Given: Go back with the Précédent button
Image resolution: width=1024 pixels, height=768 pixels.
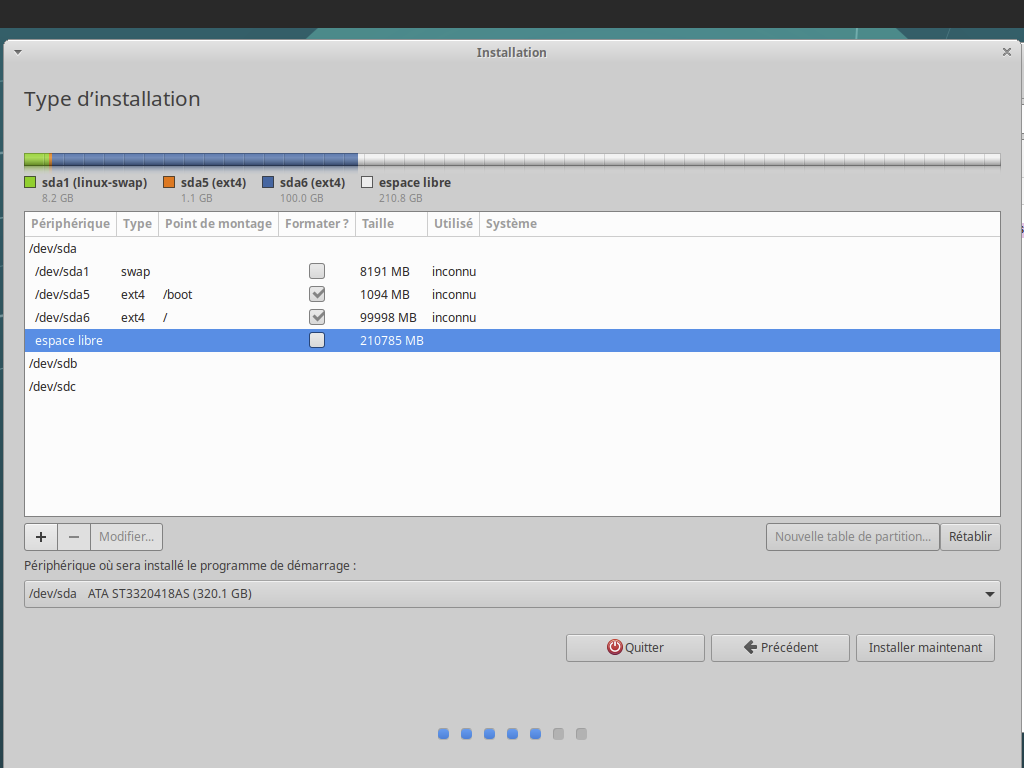Looking at the screenshot, I should coord(780,648).
